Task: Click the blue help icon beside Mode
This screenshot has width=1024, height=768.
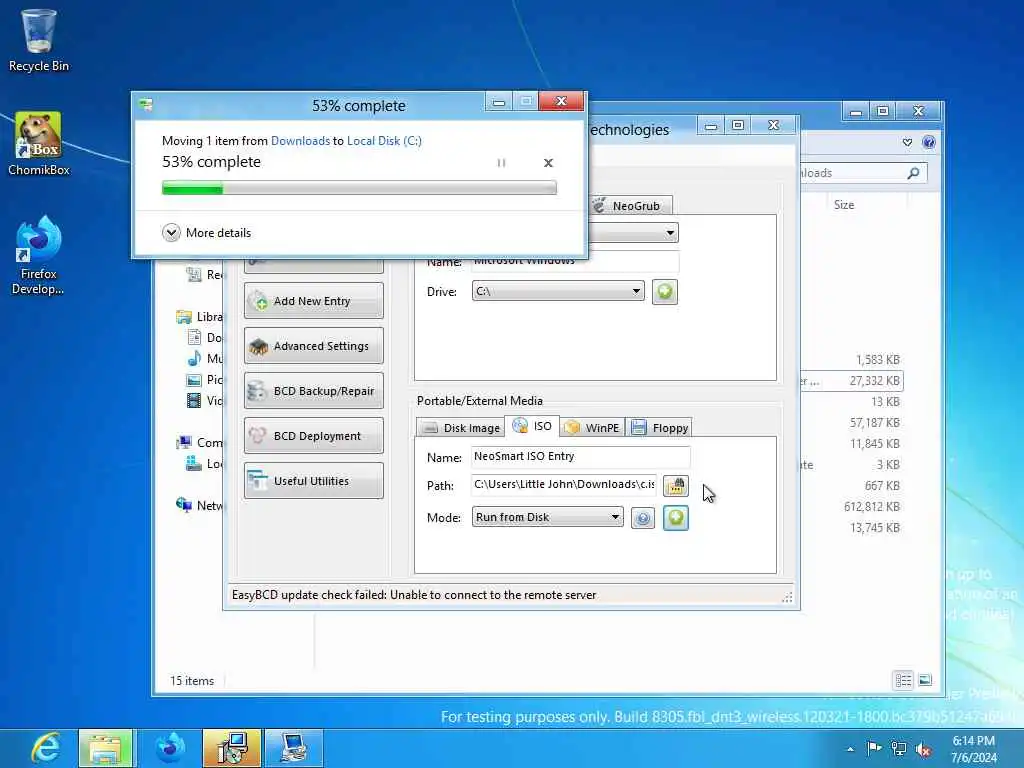Action: tap(643, 519)
